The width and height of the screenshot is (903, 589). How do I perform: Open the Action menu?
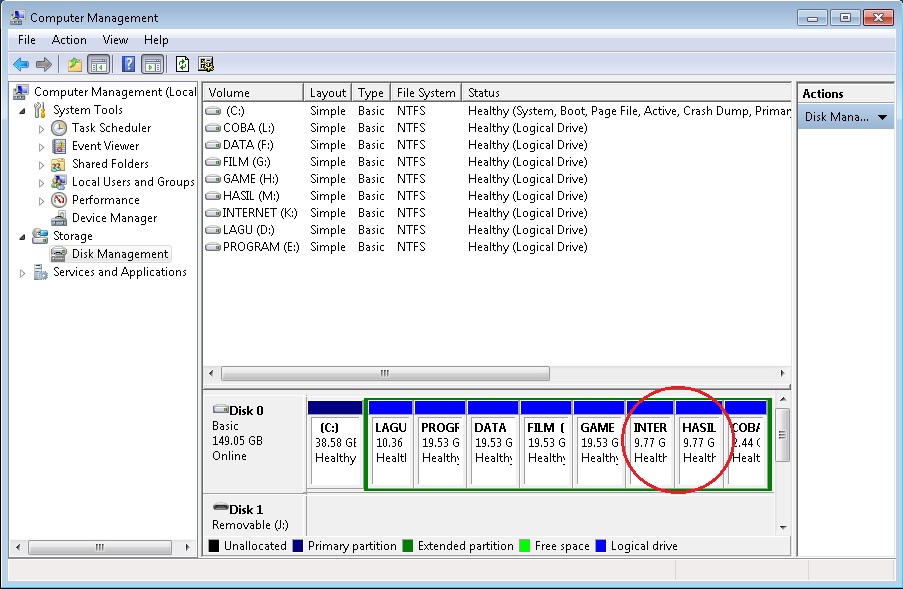69,40
